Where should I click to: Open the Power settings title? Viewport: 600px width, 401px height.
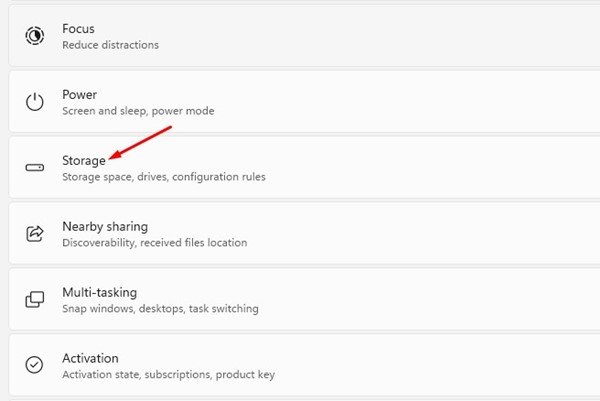point(80,94)
